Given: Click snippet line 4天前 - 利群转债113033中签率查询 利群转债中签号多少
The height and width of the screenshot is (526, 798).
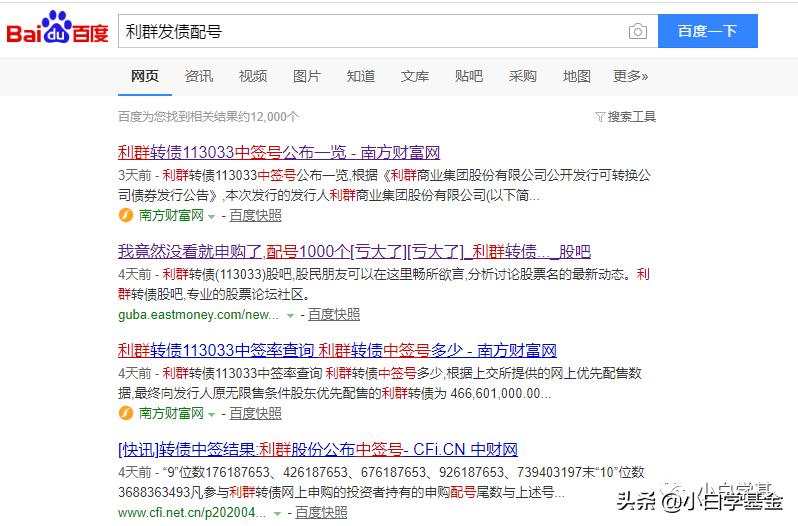Looking at the screenshot, I should point(380,373).
